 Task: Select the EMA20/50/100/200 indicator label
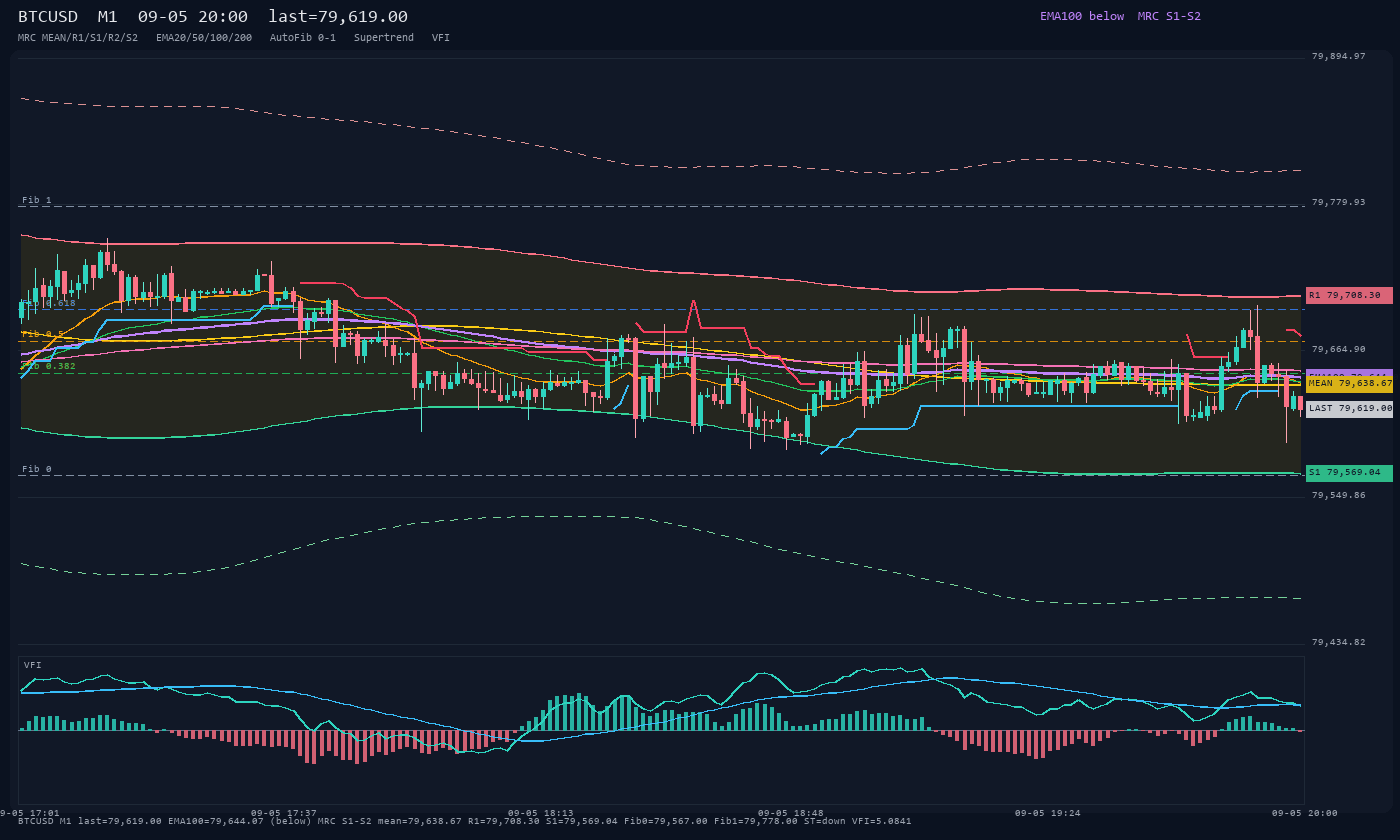point(204,38)
